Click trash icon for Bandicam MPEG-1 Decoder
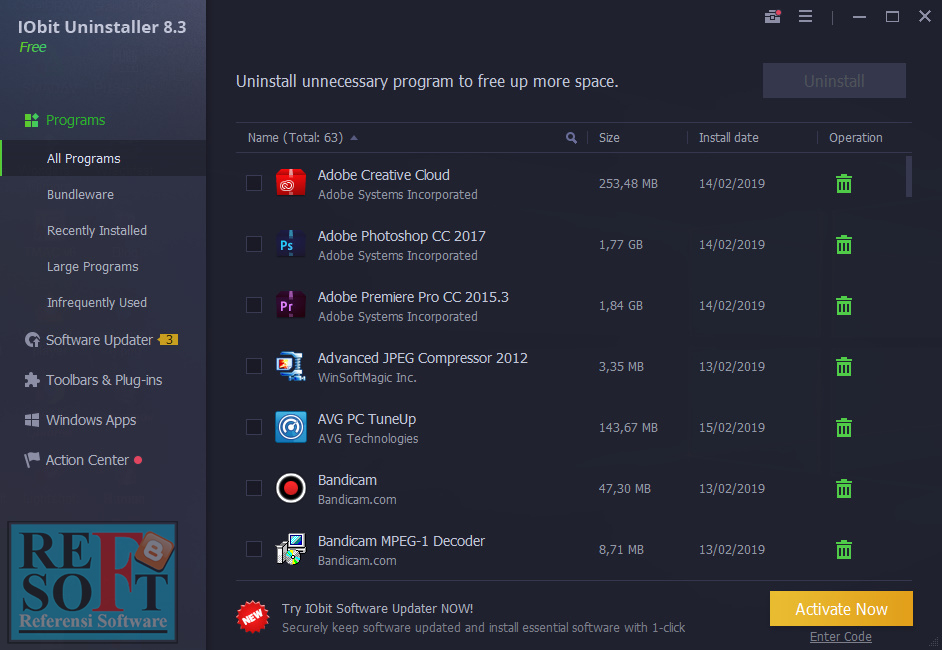The width and height of the screenshot is (942, 650). [x=843, y=550]
